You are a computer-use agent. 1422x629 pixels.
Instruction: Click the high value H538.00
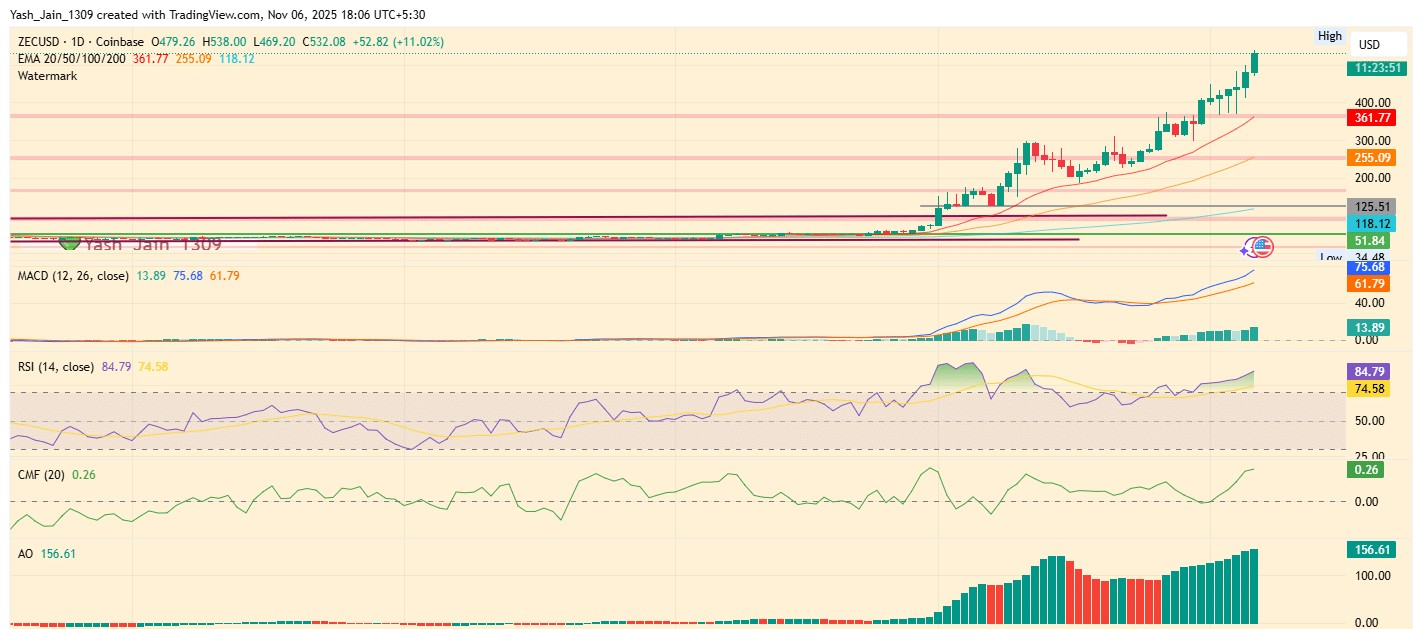click(x=224, y=42)
